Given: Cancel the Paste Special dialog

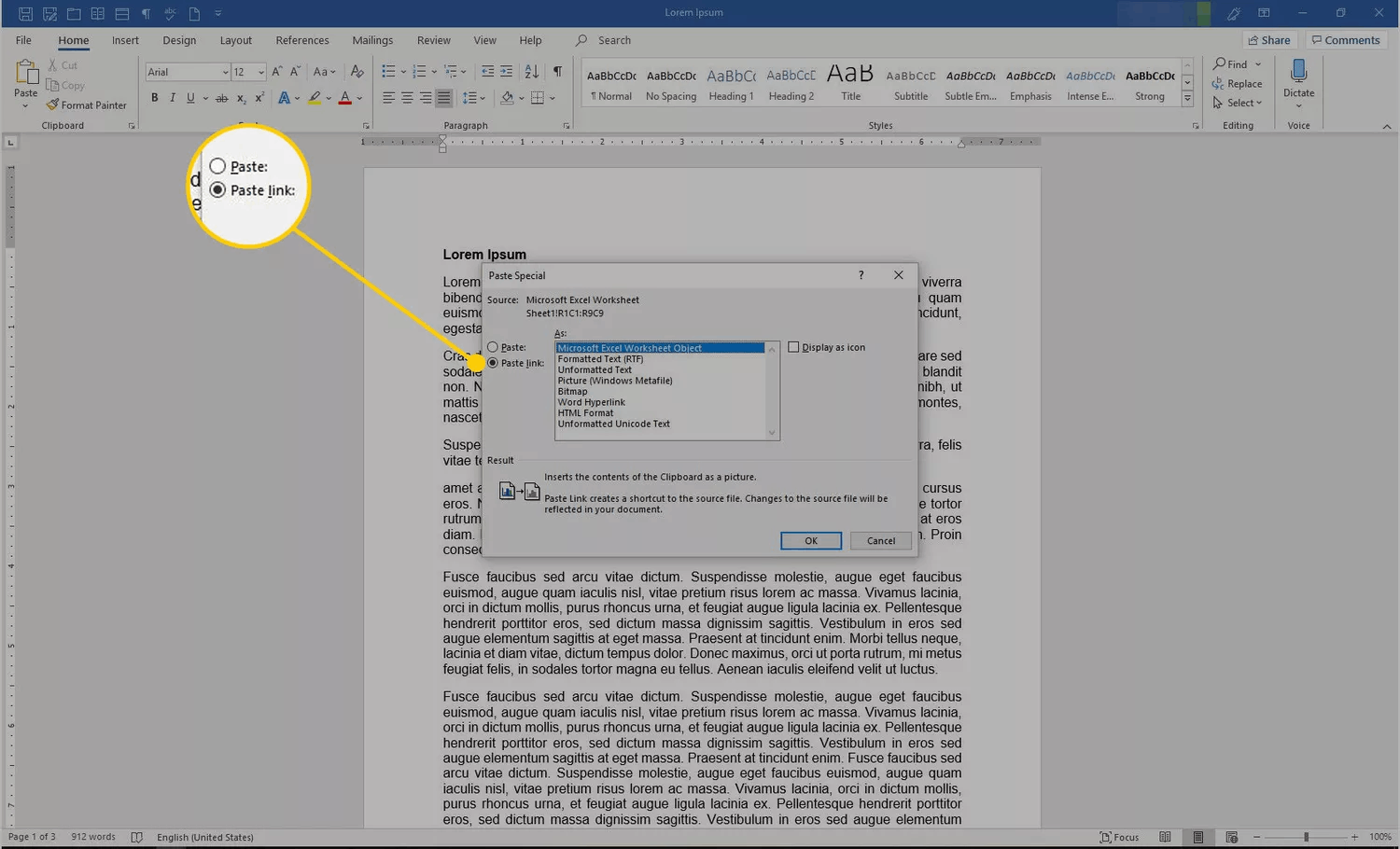Looking at the screenshot, I should [x=880, y=541].
